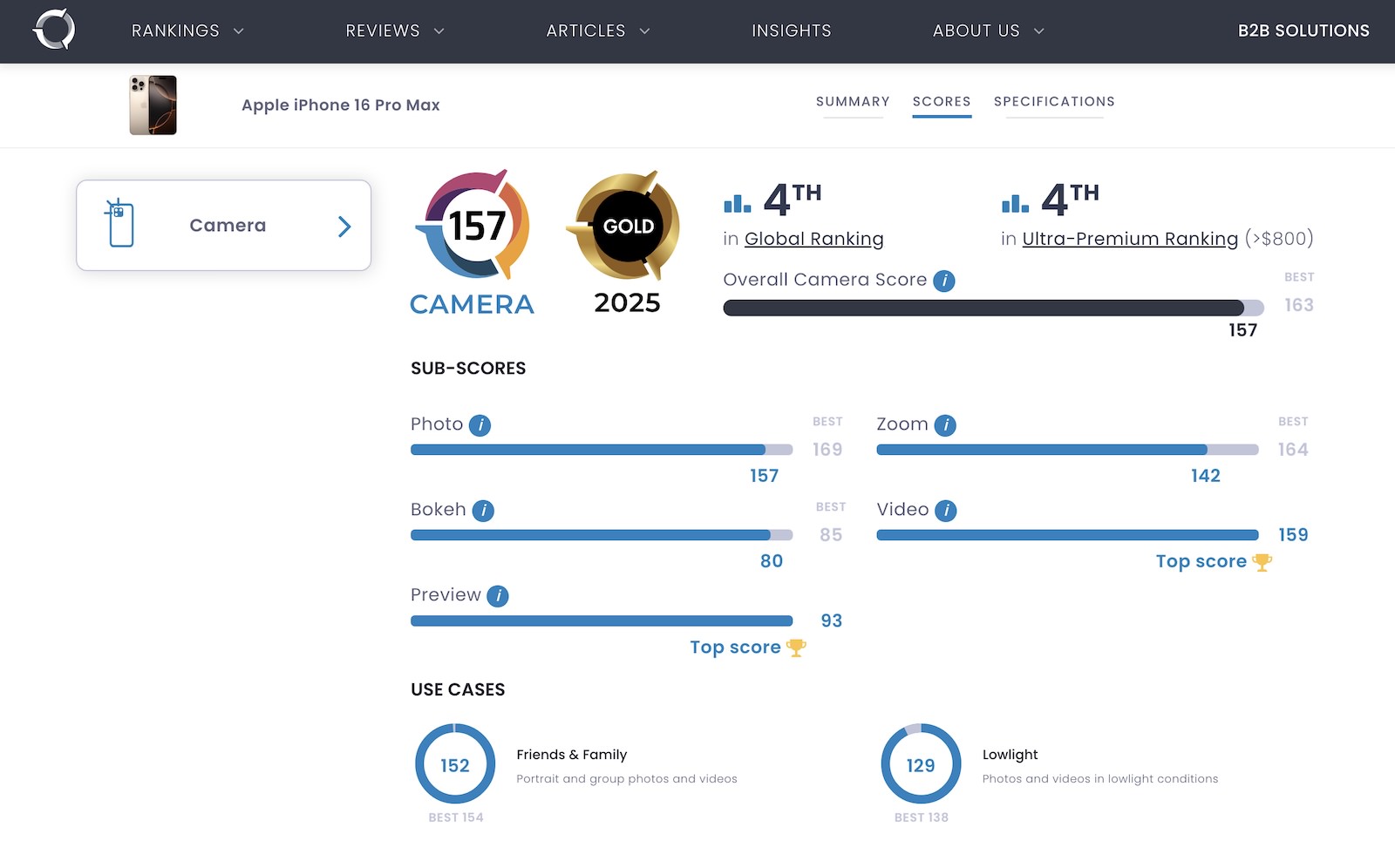The height and width of the screenshot is (868, 1395).
Task: Open the Insights menu item
Action: coord(792,31)
